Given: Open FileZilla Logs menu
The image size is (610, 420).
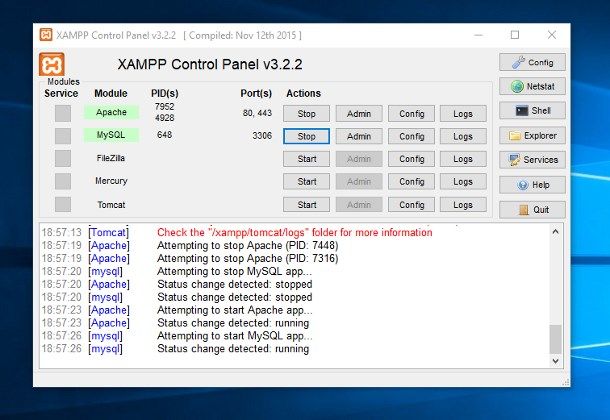Looking at the screenshot, I should [x=463, y=159].
